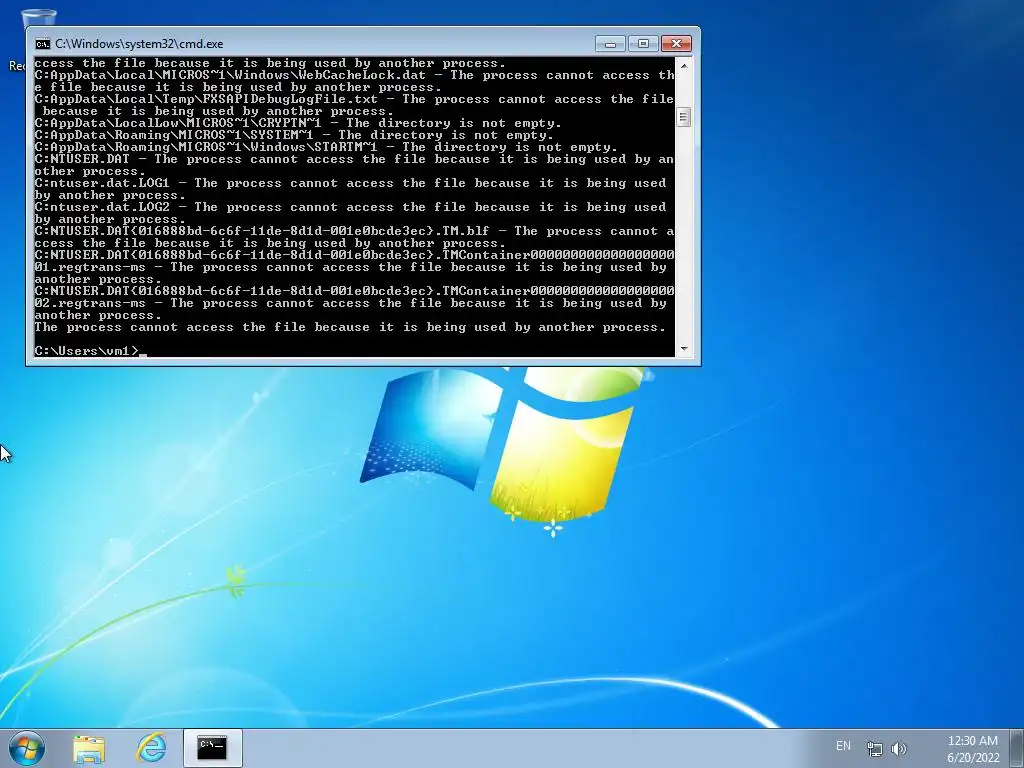Viewport: 1024px width, 768px height.
Task: Open the clock showing 12:30 AM
Action: 973,748
